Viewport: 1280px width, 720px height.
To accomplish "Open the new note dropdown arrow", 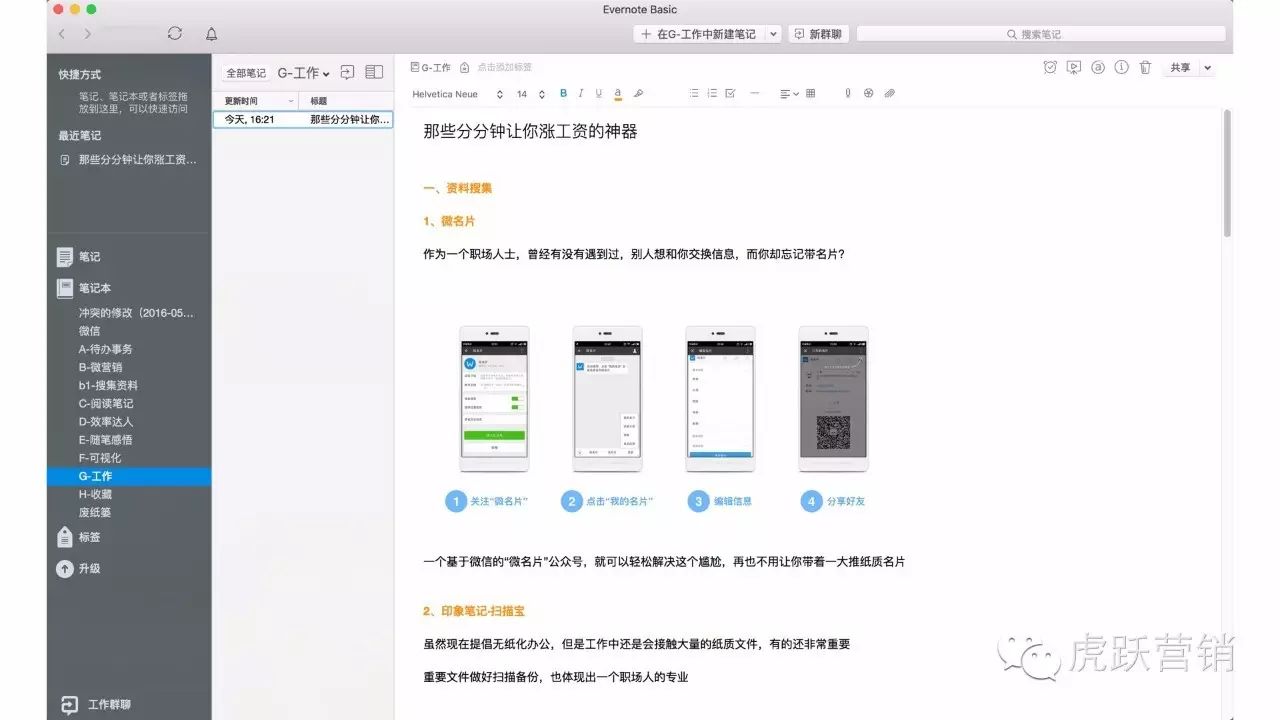I will (772, 34).
